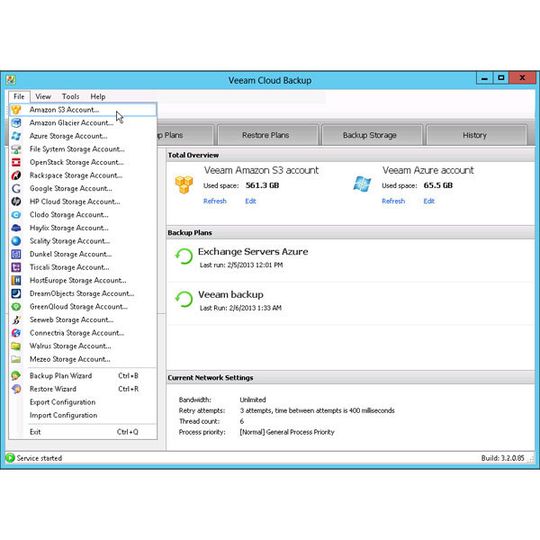The image size is (540, 540).
Task: Click the Mezeo Storage Account icon
Action: pyautogui.click(x=16, y=359)
